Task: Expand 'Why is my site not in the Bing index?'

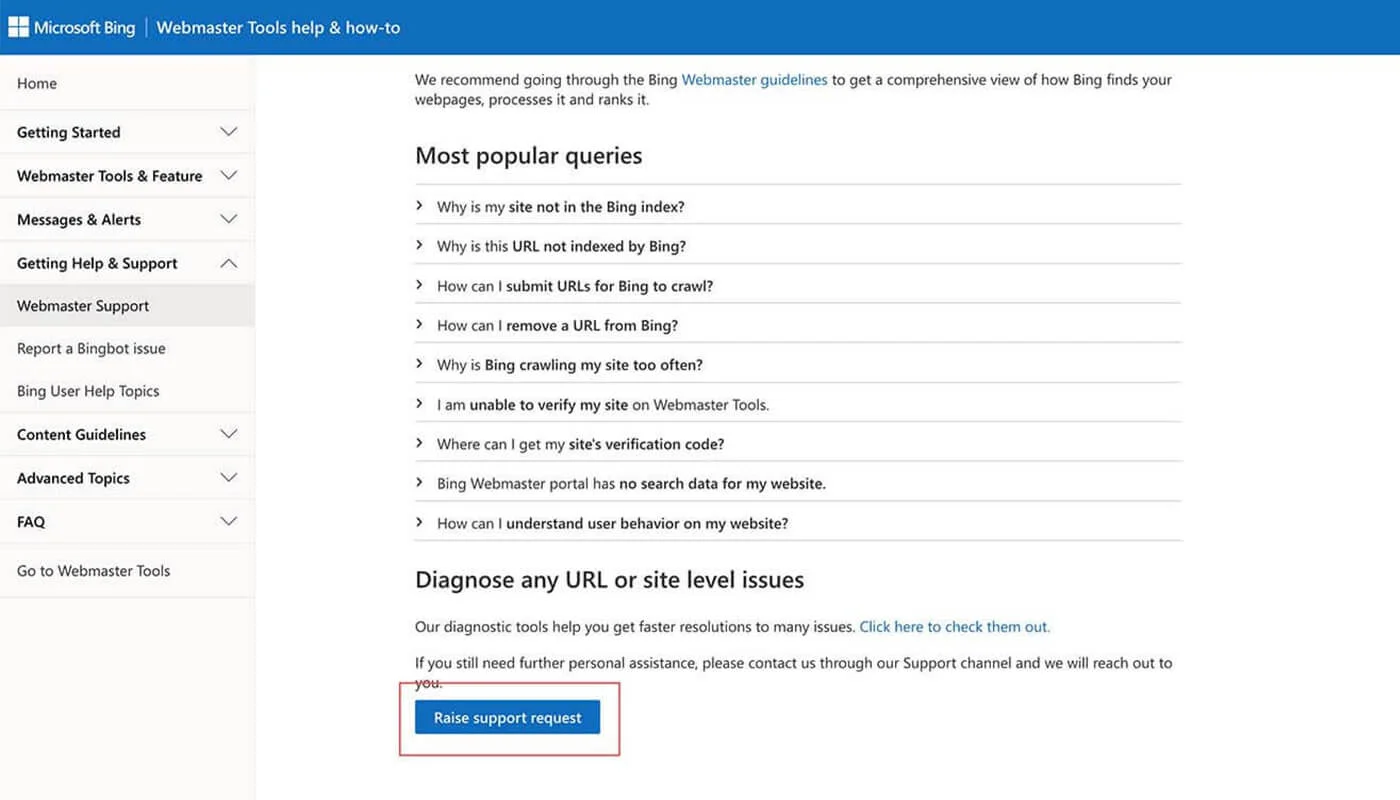Action: click(560, 207)
